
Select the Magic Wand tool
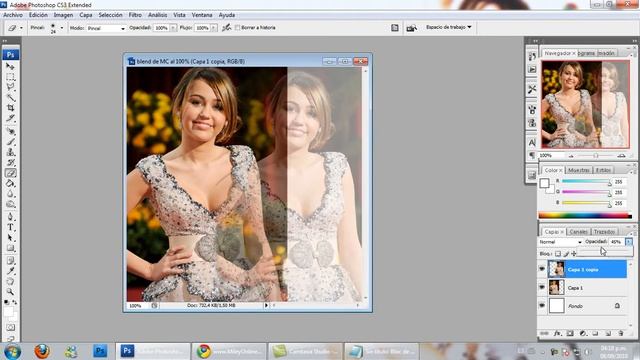point(11,98)
